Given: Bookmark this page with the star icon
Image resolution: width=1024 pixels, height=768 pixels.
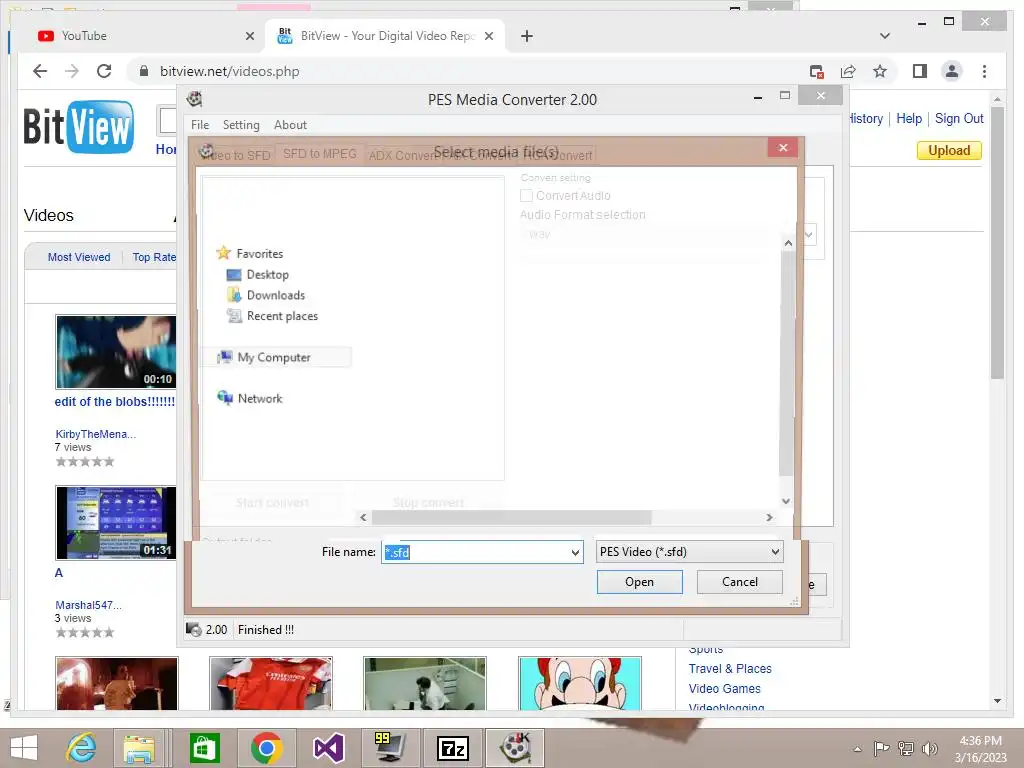Looking at the screenshot, I should pyautogui.click(x=880, y=71).
